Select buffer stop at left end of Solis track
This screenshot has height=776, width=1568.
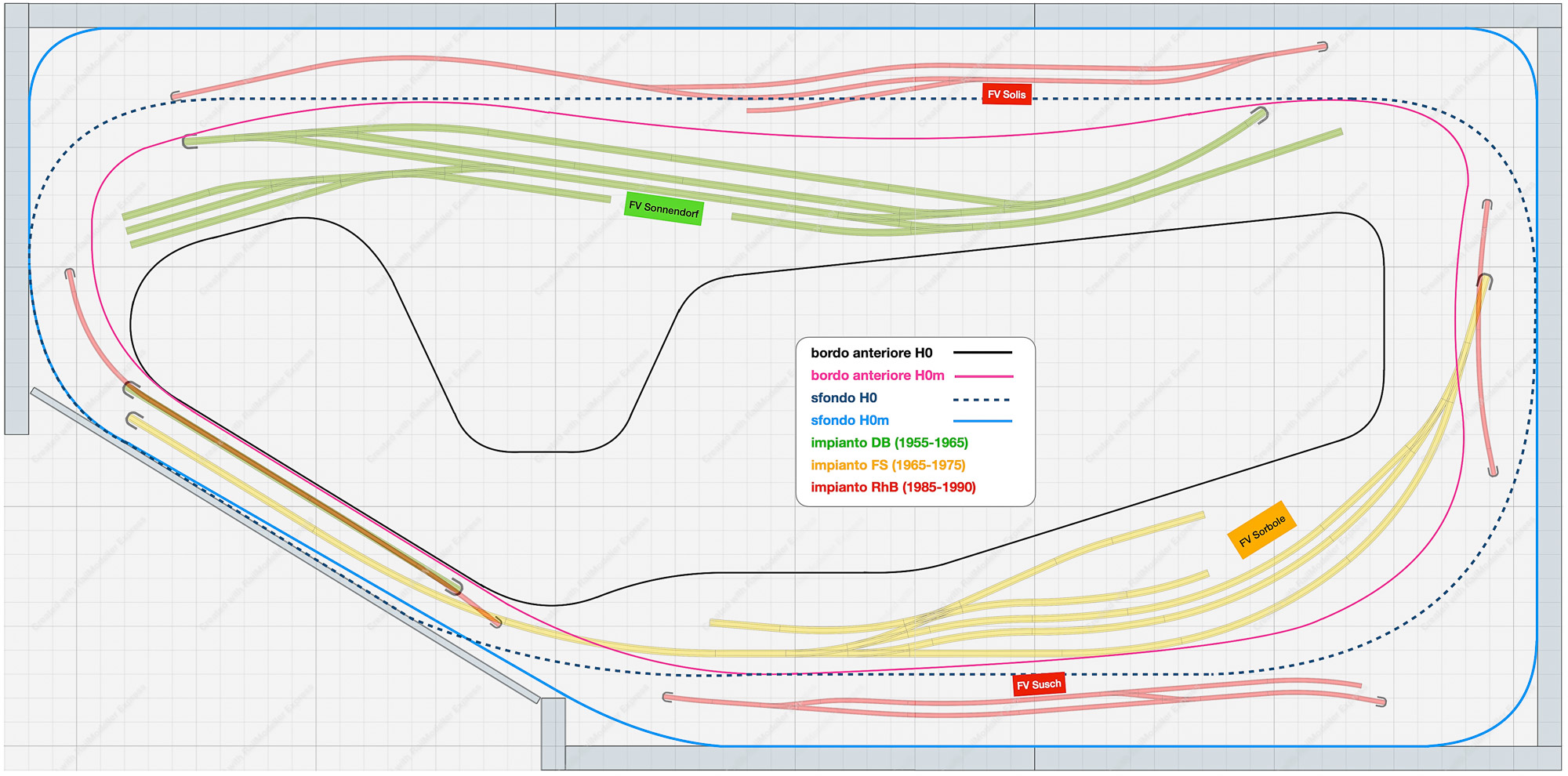coord(175,96)
